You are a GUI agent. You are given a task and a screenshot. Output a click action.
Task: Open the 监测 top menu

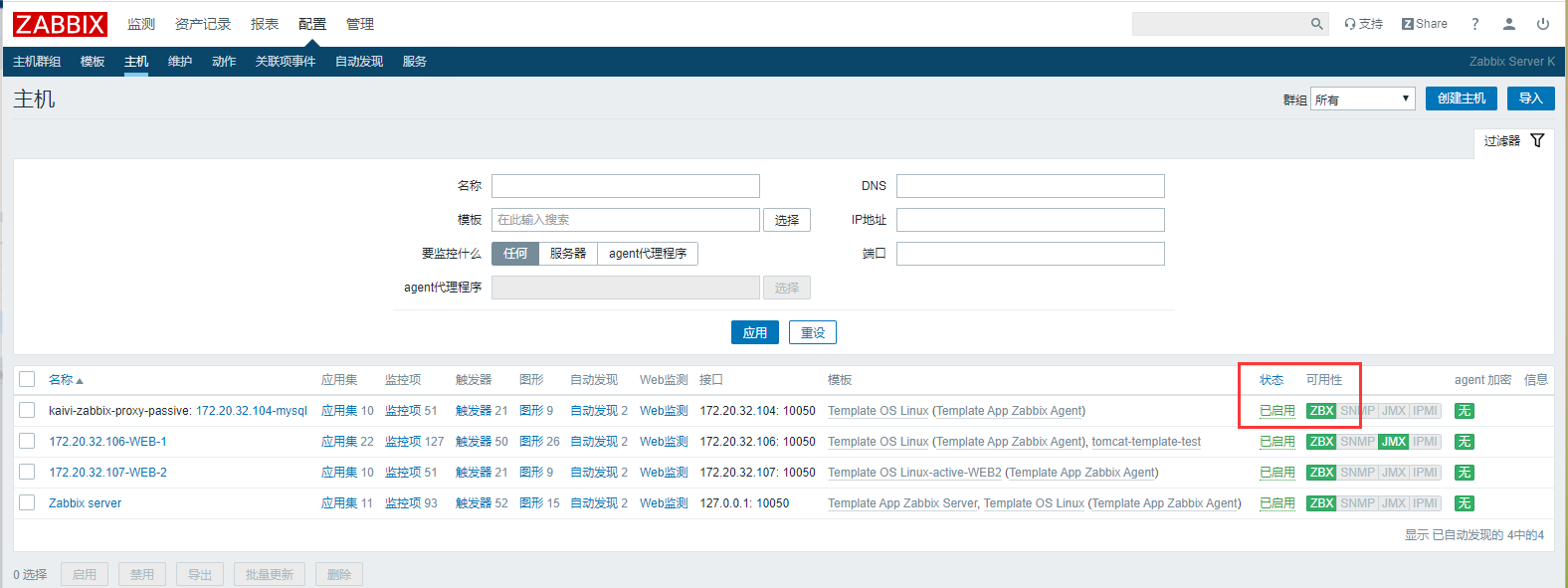(x=141, y=24)
